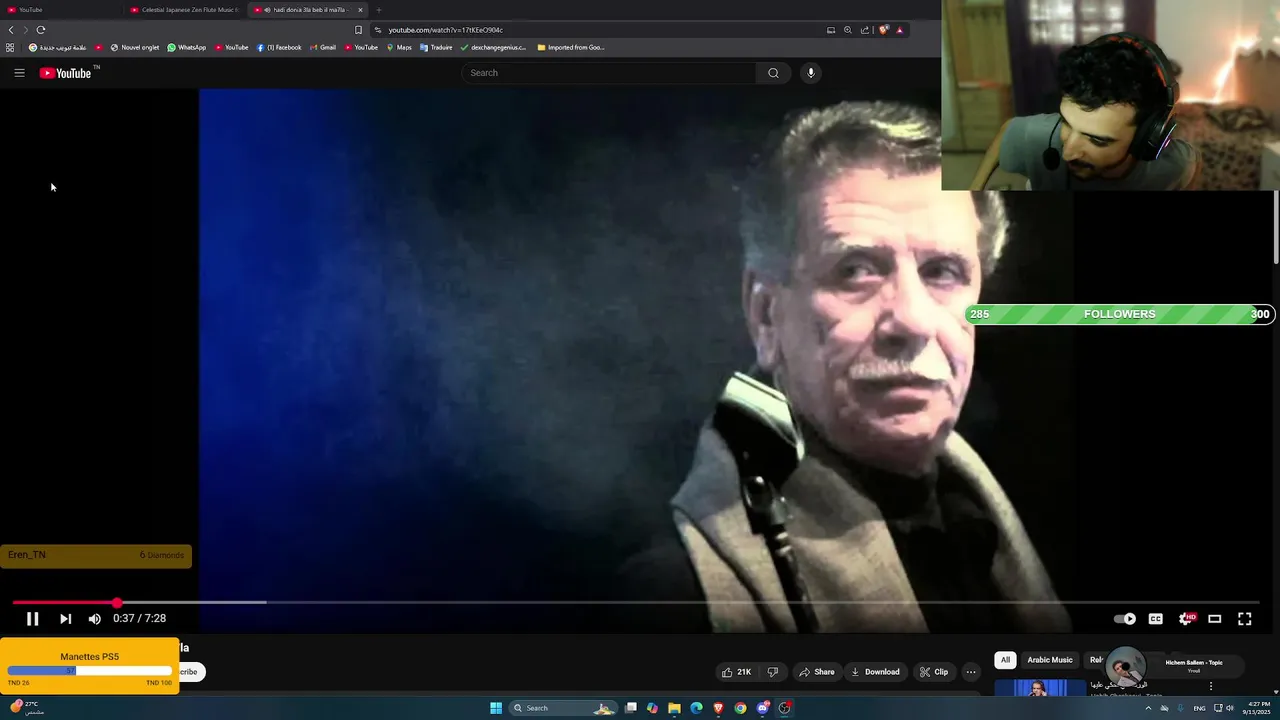Screen dimensions: 1280x720
Task: Turn on closed captions with CC
Action: pos(1156,619)
